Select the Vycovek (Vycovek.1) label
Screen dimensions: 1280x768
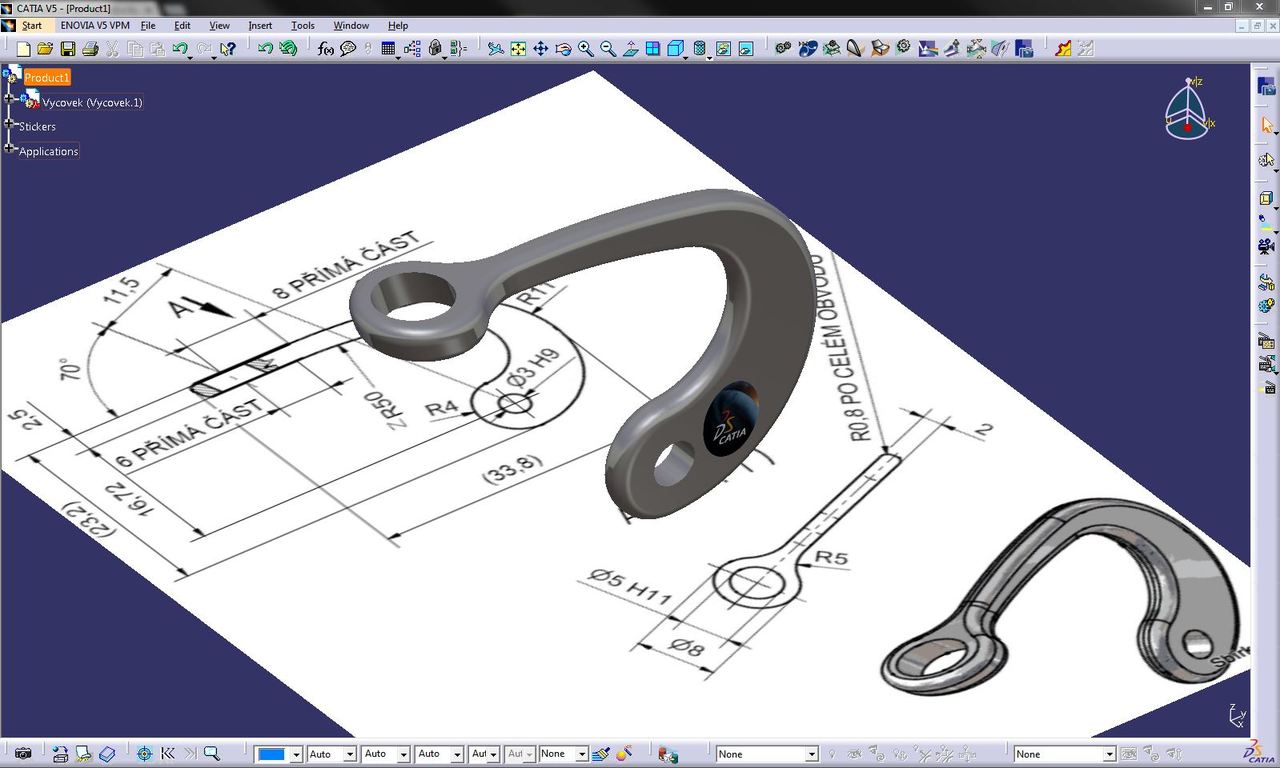[x=92, y=102]
